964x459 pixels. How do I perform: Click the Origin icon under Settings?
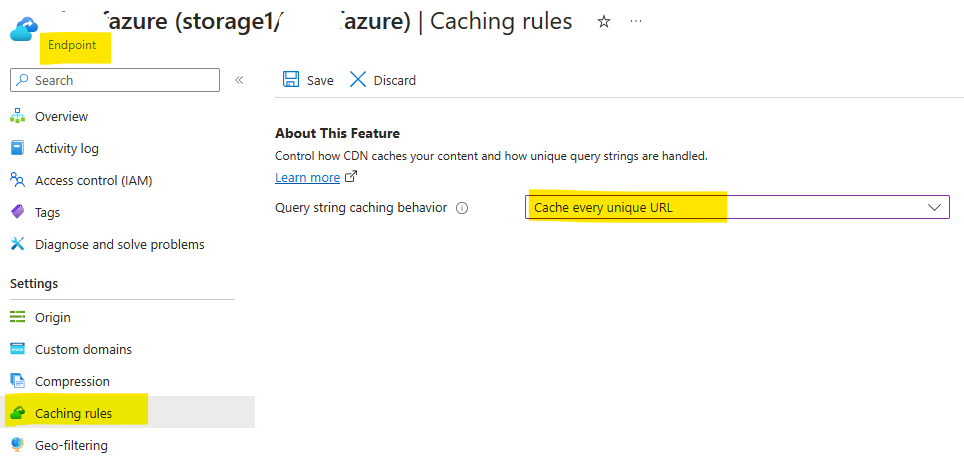click(18, 317)
